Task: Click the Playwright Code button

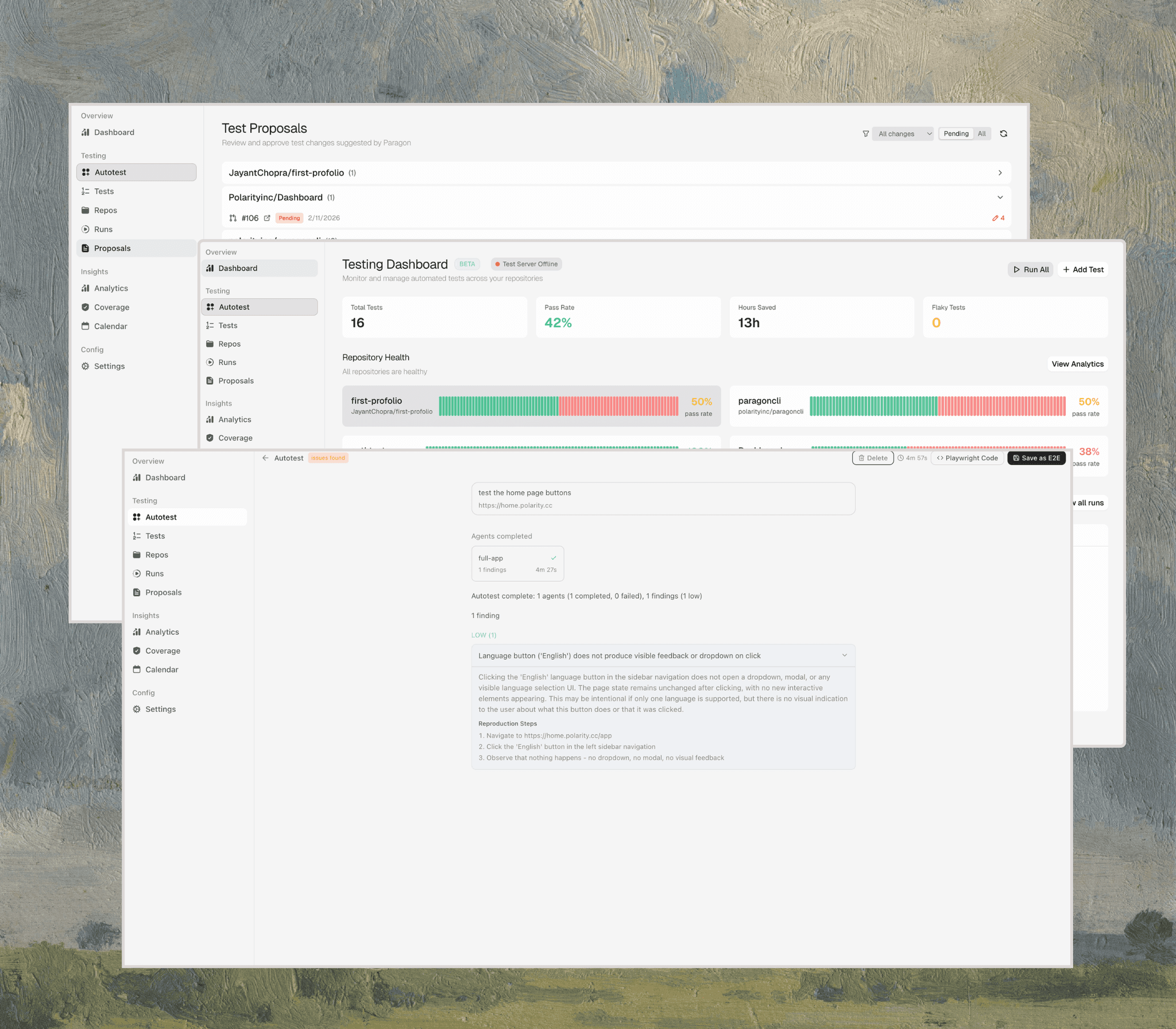Action: 967,458
